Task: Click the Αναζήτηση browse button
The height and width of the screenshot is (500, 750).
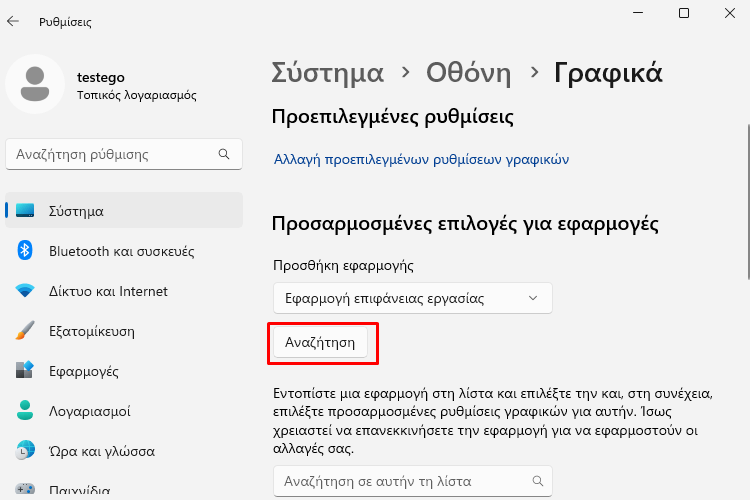Action: [320, 343]
